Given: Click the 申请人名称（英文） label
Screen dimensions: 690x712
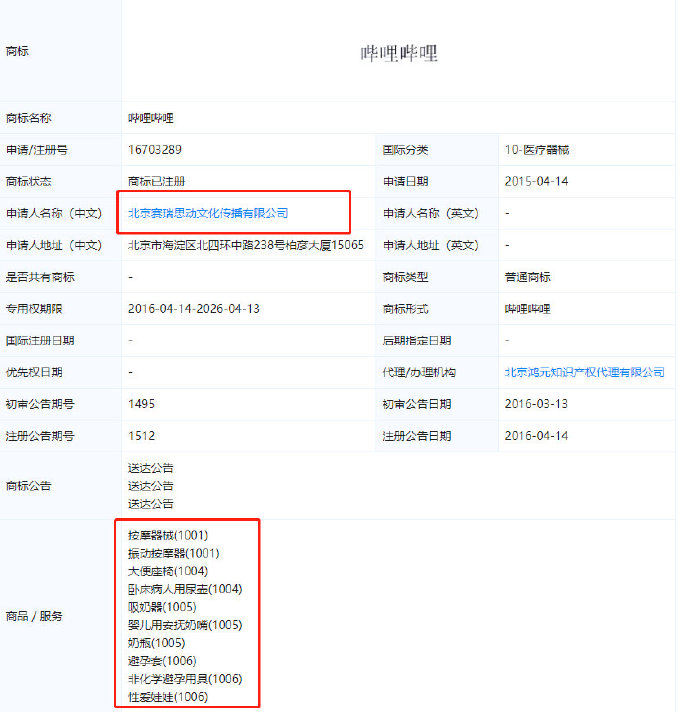Looking at the screenshot, I should click(x=431, y=213).
